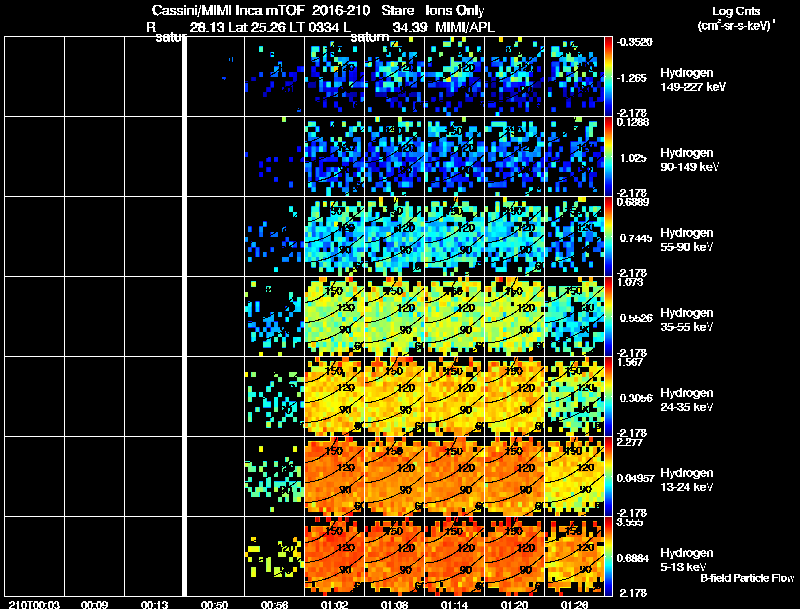Click the '00:50' time label
Screen dimensions: 800x609
coord(214,604)
